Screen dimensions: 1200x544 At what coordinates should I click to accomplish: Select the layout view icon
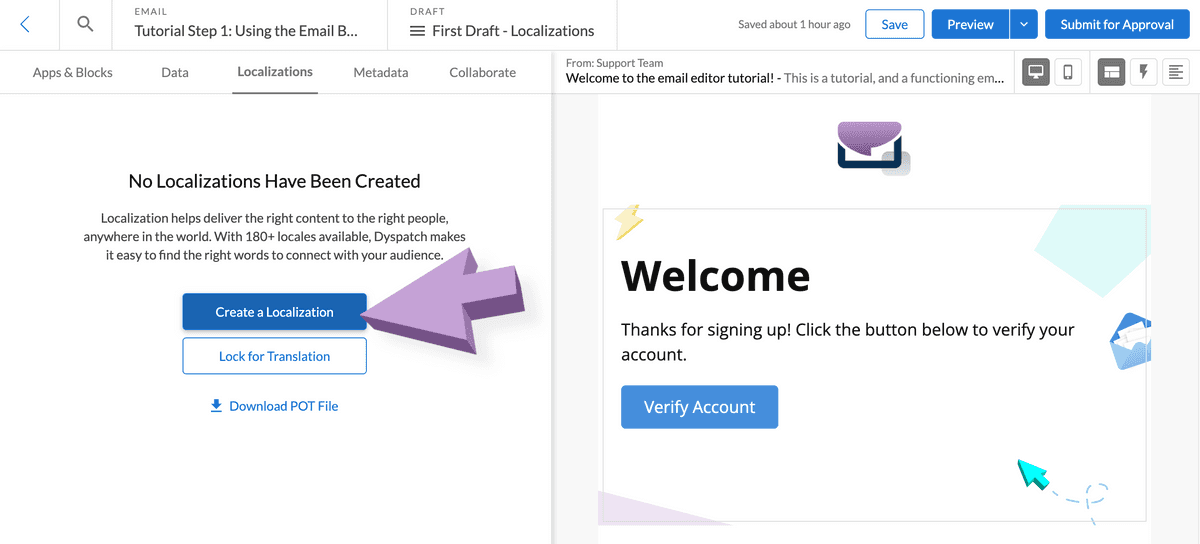coord(1111,72)
